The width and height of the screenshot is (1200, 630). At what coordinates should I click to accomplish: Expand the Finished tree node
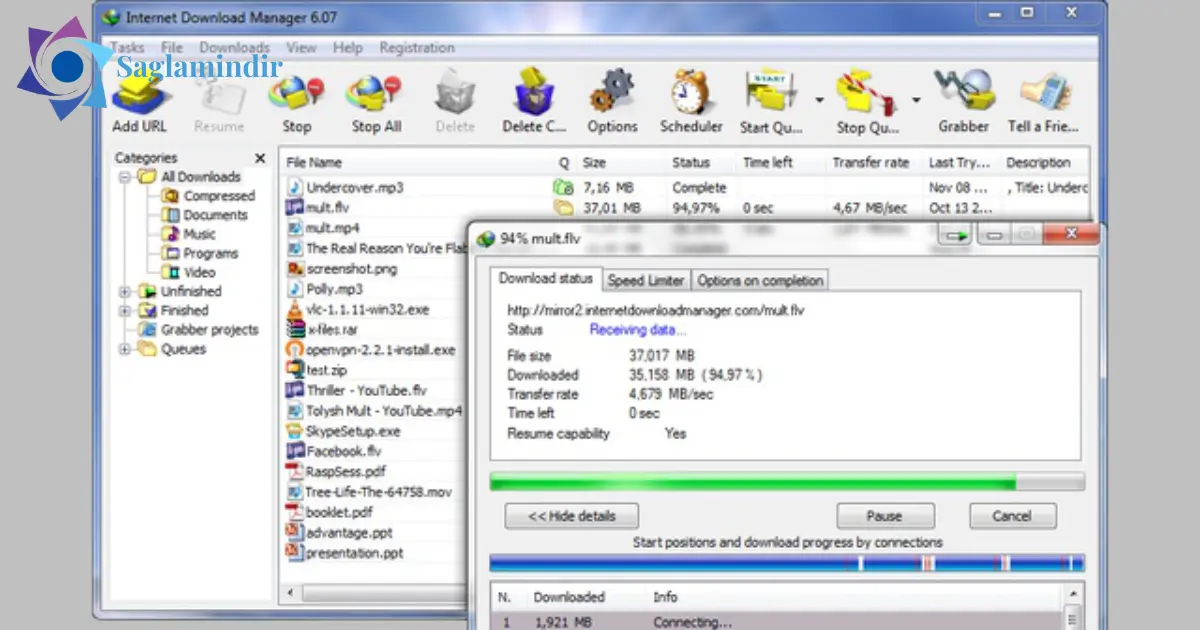[x=125, y=310]
